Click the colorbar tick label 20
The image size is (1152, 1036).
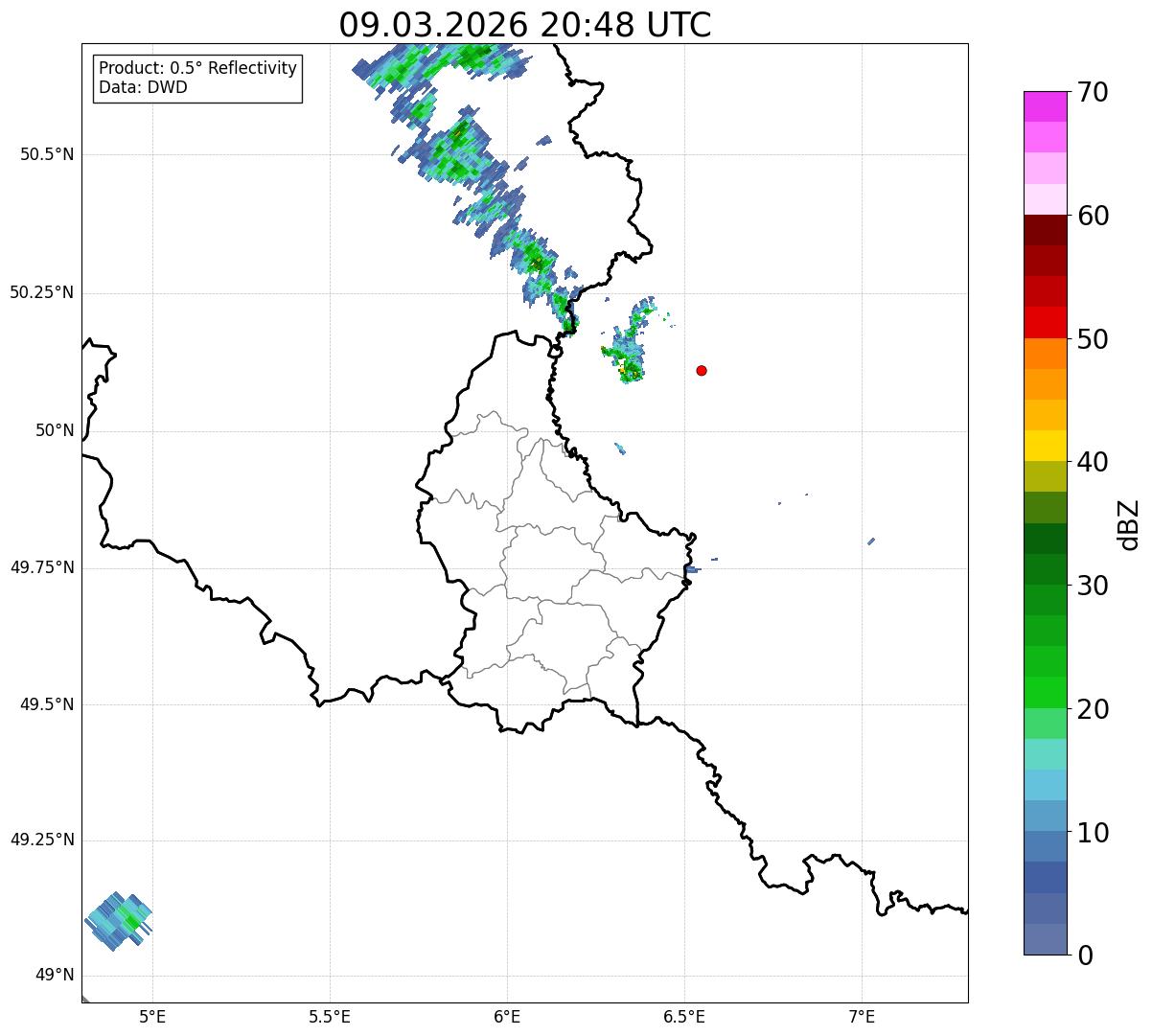(x=1092, y=709)
